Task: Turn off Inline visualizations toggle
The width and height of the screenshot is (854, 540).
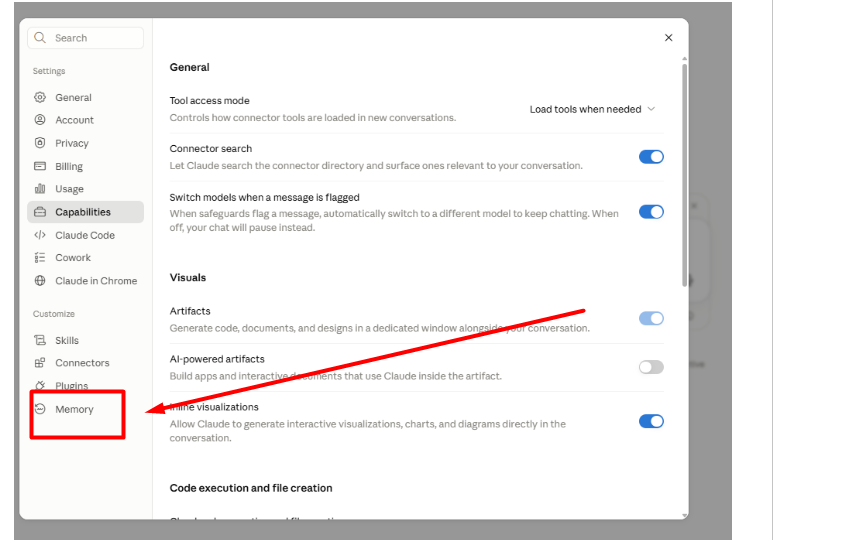Action: 651,421
